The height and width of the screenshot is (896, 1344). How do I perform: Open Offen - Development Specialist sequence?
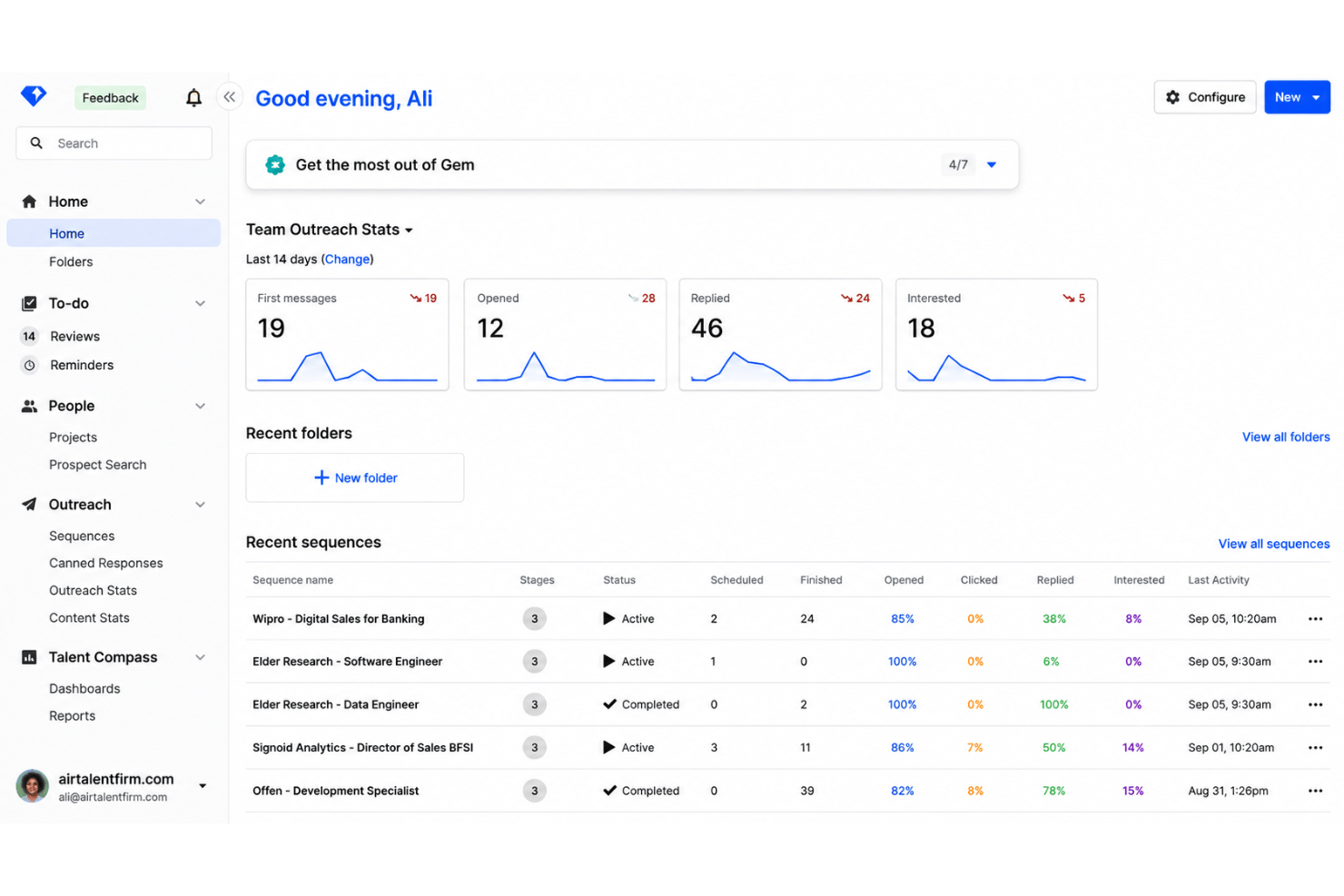coord(335,791)
